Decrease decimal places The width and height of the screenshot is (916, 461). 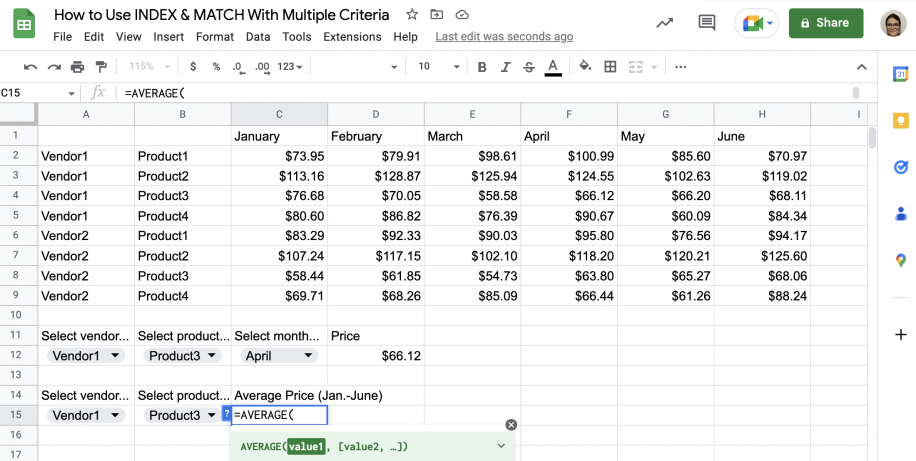238,67
